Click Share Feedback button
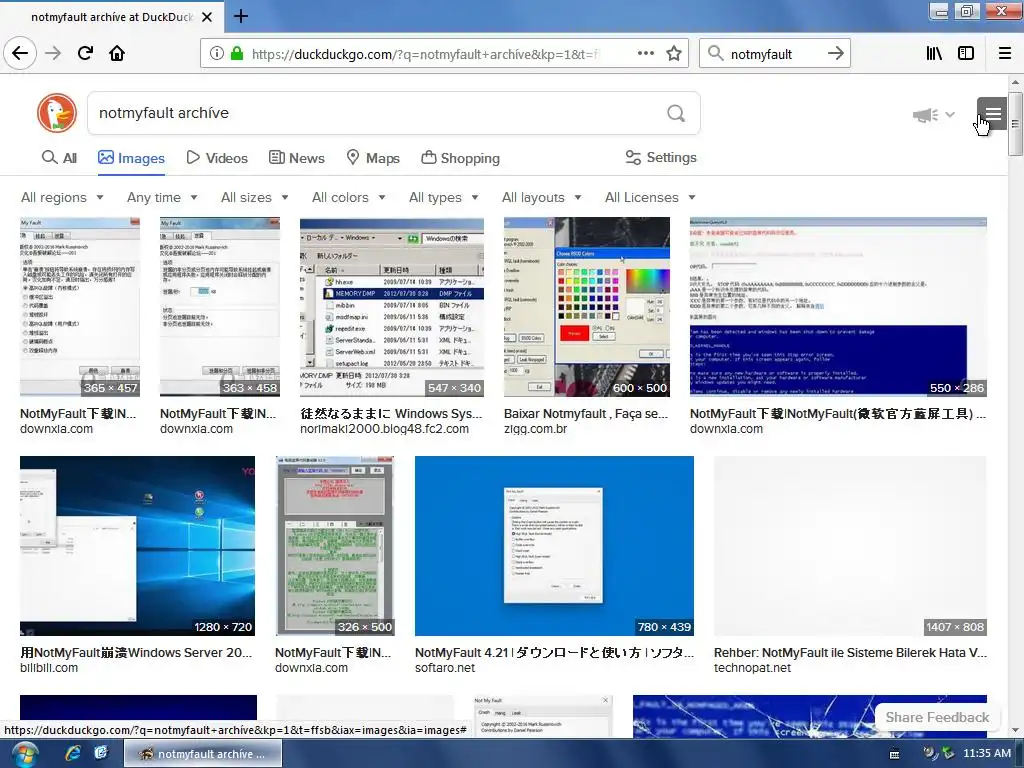This screenshot has height=768, width=1024. point(937,717)
